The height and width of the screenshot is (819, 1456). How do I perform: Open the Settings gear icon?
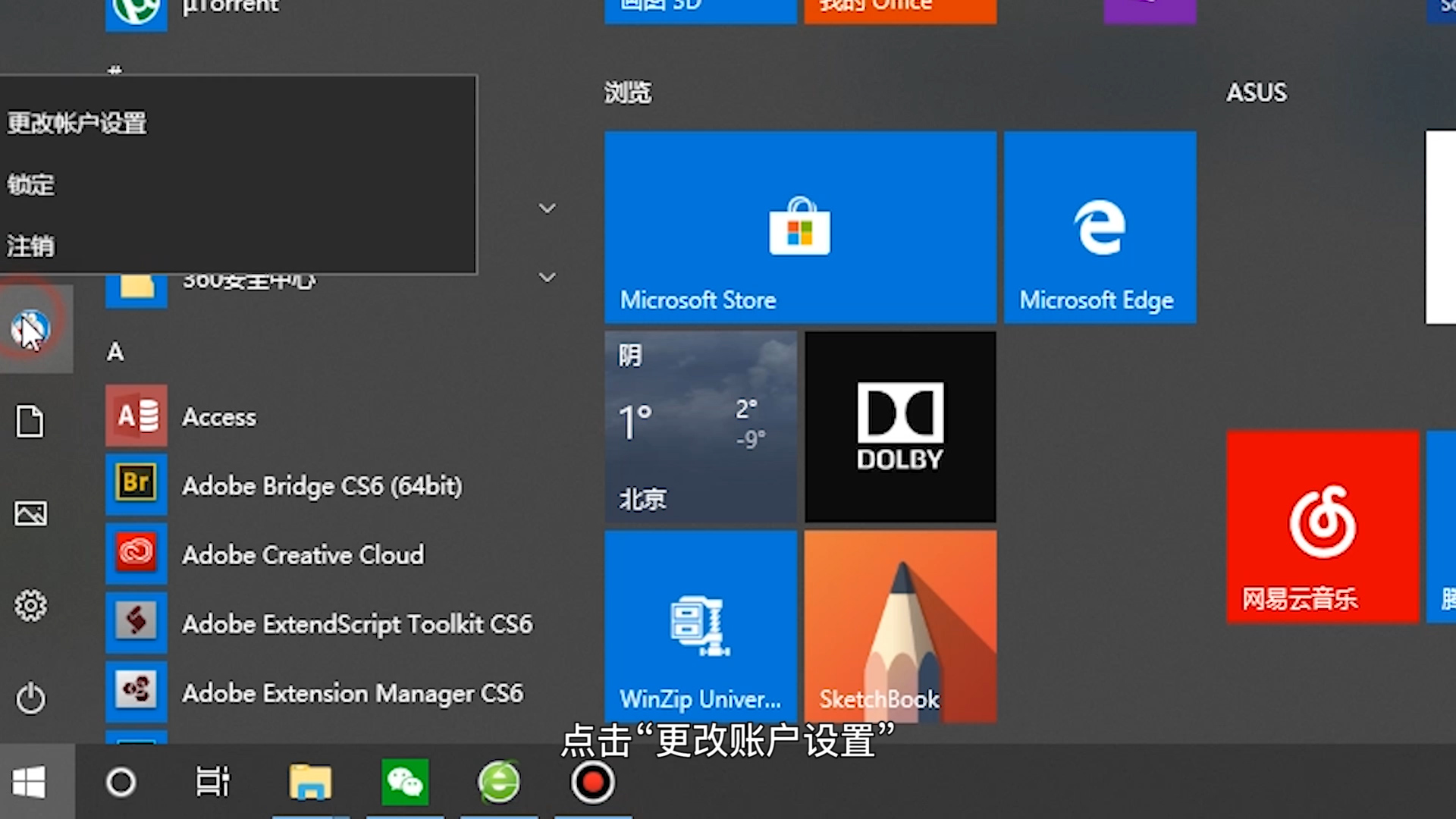30,606
